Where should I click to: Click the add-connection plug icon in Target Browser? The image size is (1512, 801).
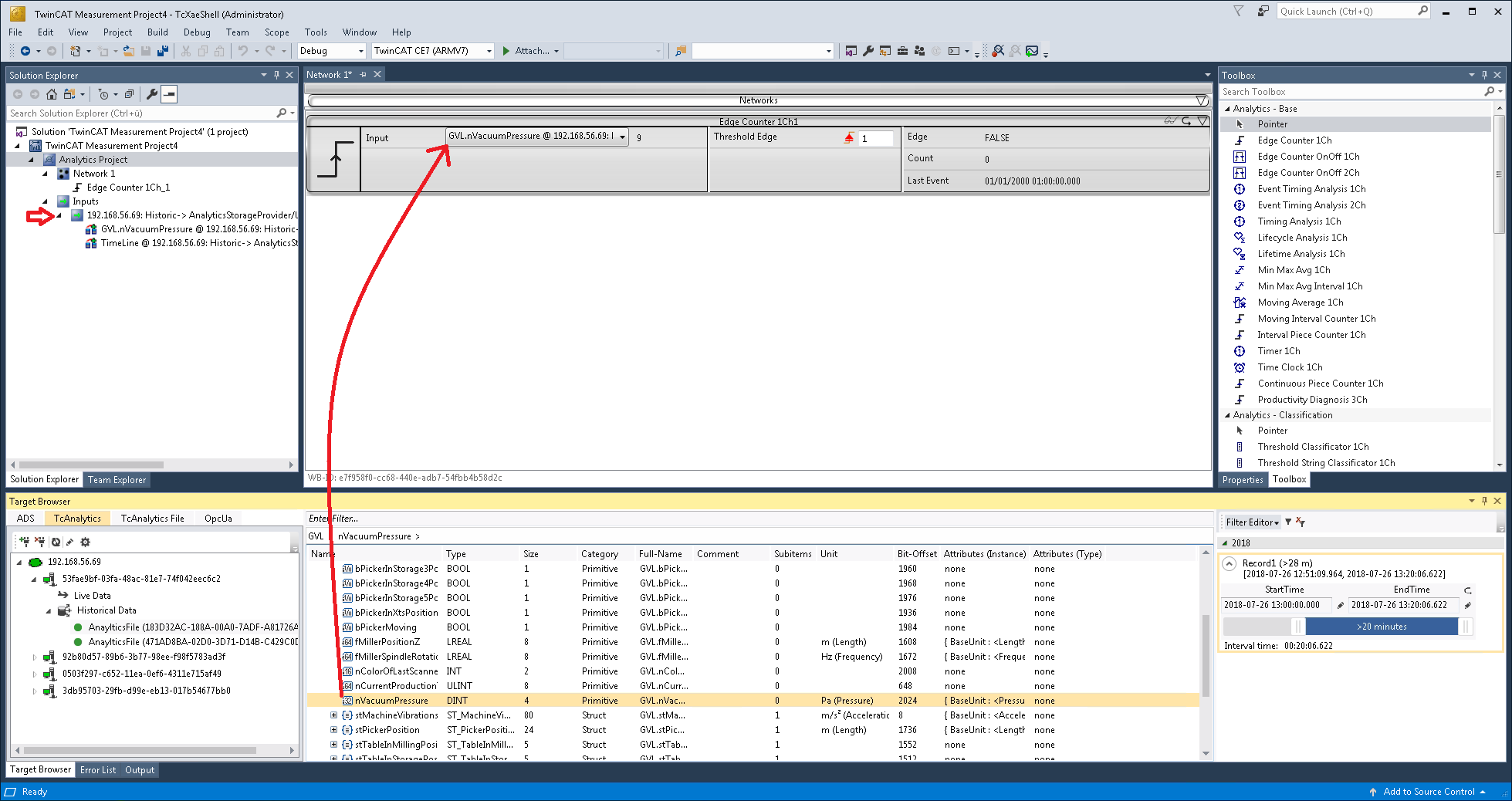click(25, 542)
